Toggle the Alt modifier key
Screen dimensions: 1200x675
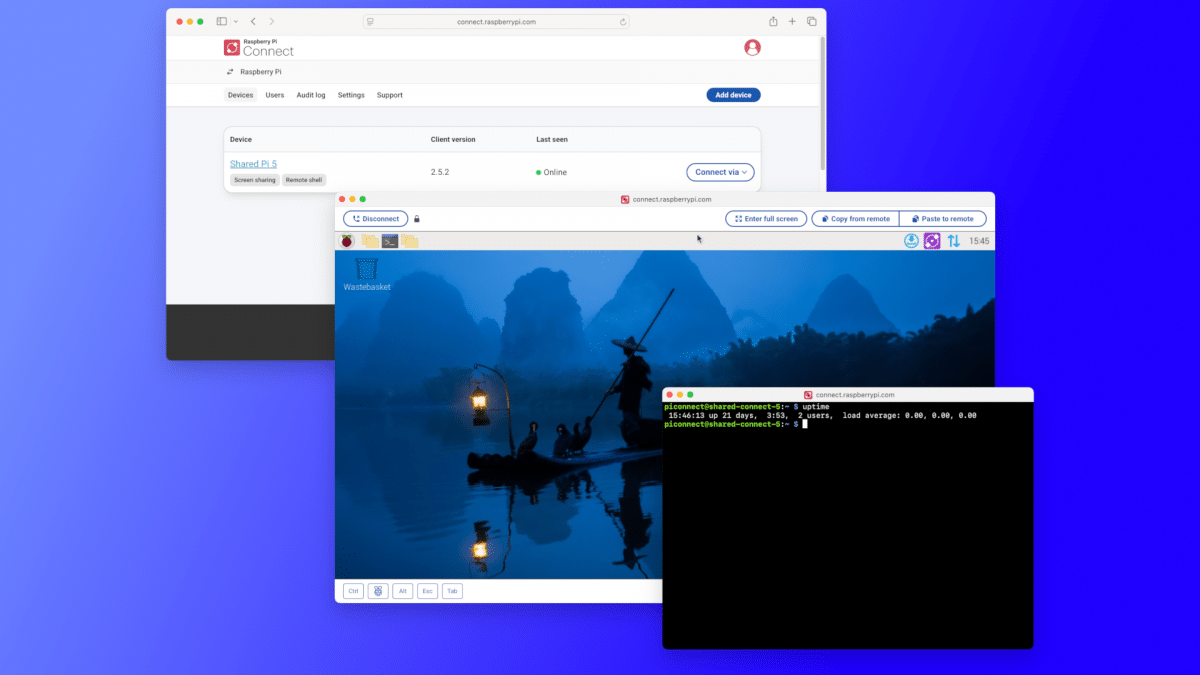click(403, 591)
